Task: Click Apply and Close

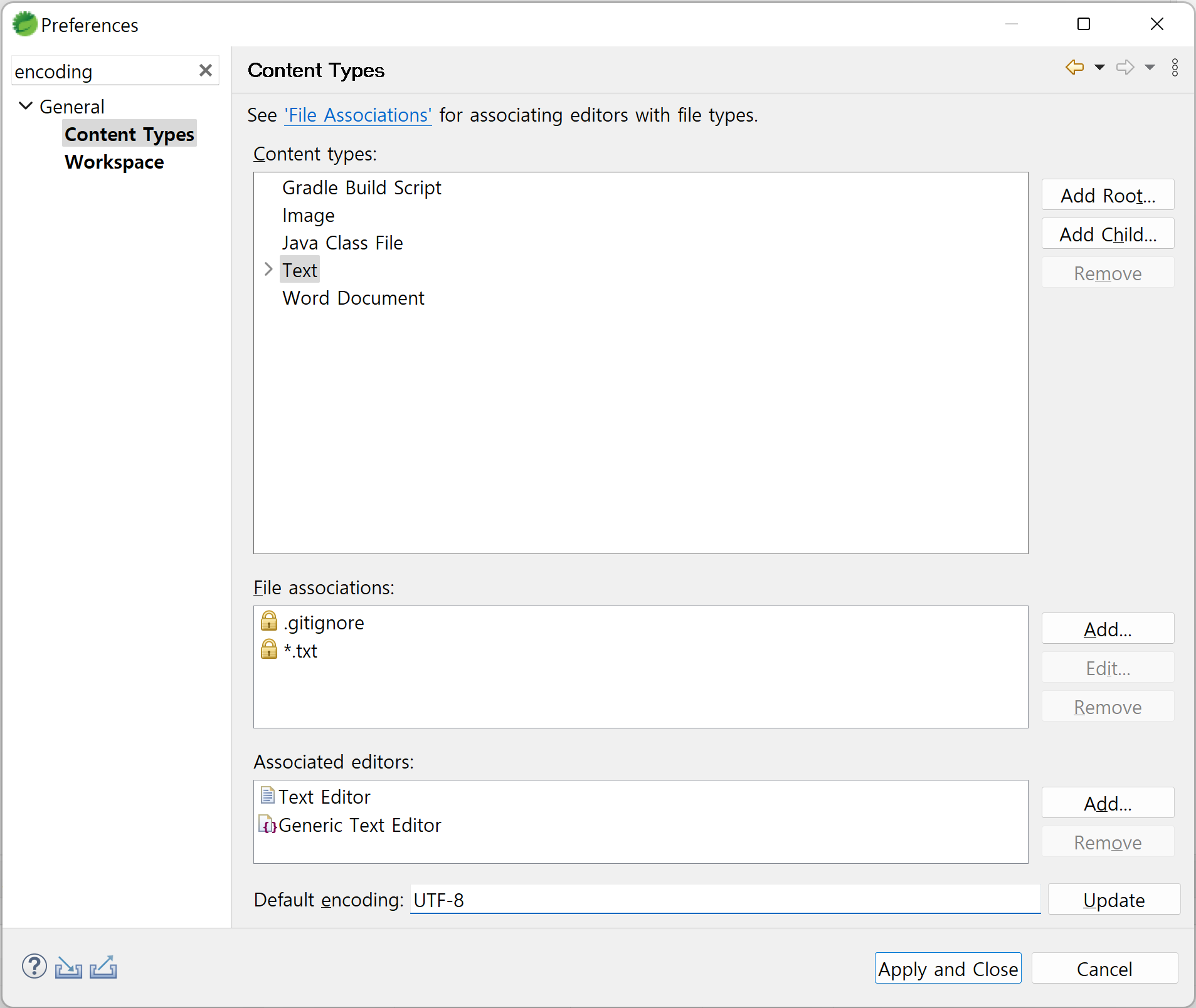Action: point(948,969)
